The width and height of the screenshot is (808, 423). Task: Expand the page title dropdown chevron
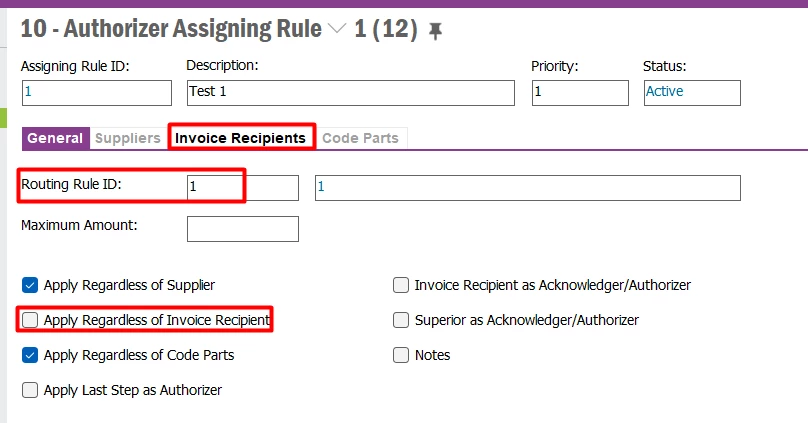tap(337, 29)
